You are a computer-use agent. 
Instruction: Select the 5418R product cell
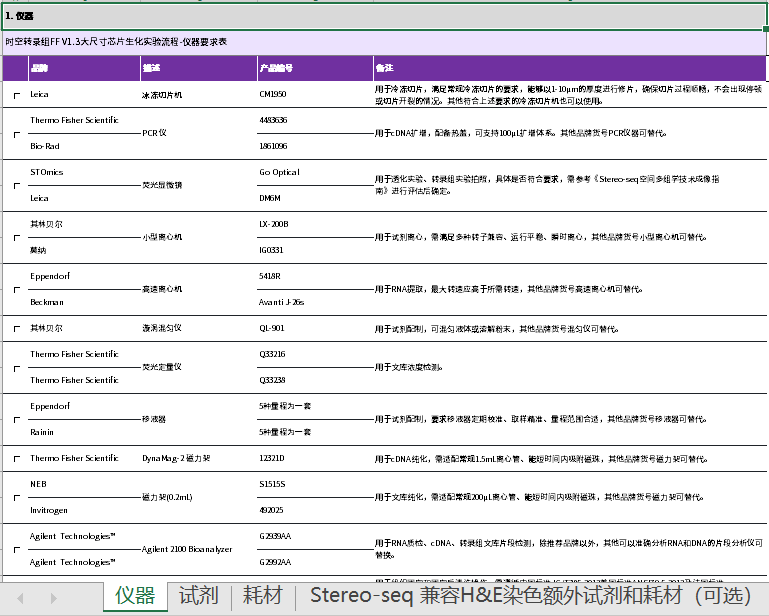(315, 276)
